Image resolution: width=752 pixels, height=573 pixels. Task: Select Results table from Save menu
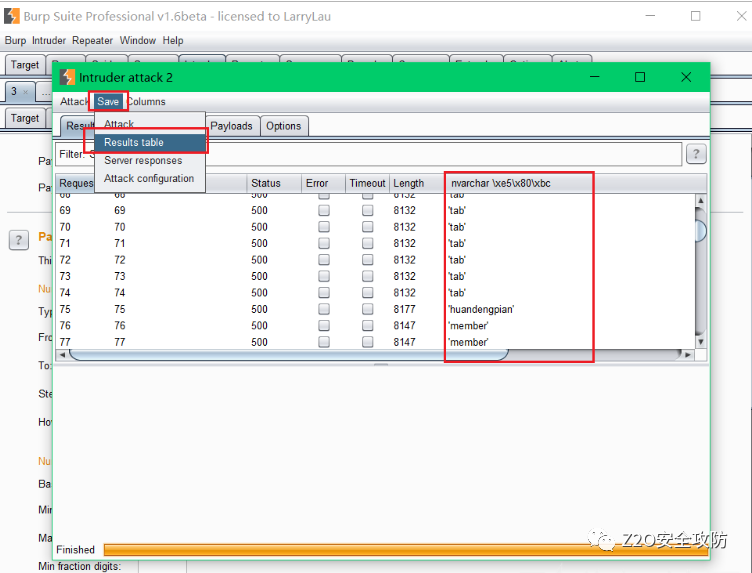pyautogui.click(x=150, y=142)
